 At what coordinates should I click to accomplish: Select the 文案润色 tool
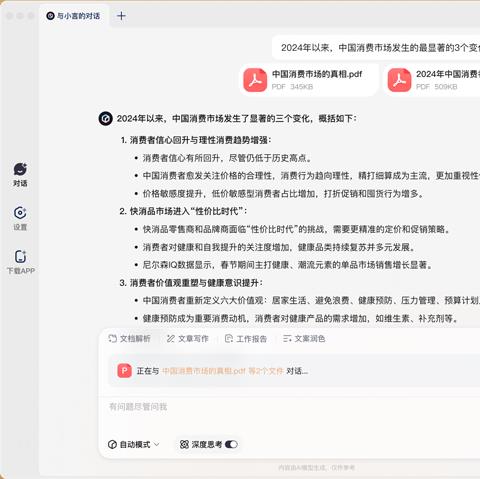[304, 339]
